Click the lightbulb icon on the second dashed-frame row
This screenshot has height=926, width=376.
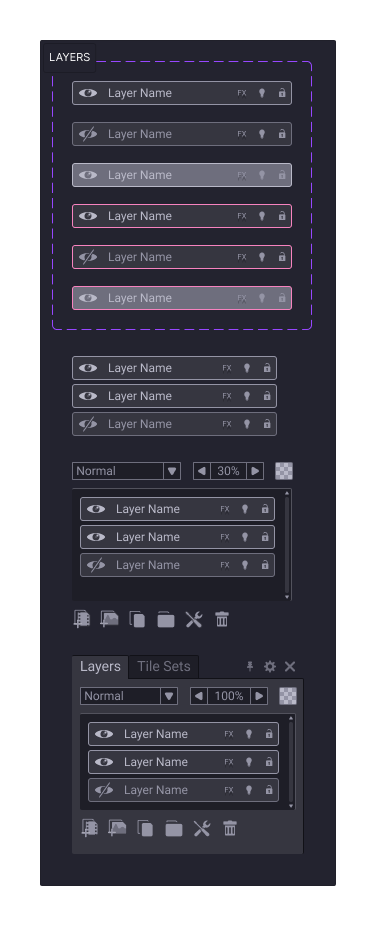[261, 134]
